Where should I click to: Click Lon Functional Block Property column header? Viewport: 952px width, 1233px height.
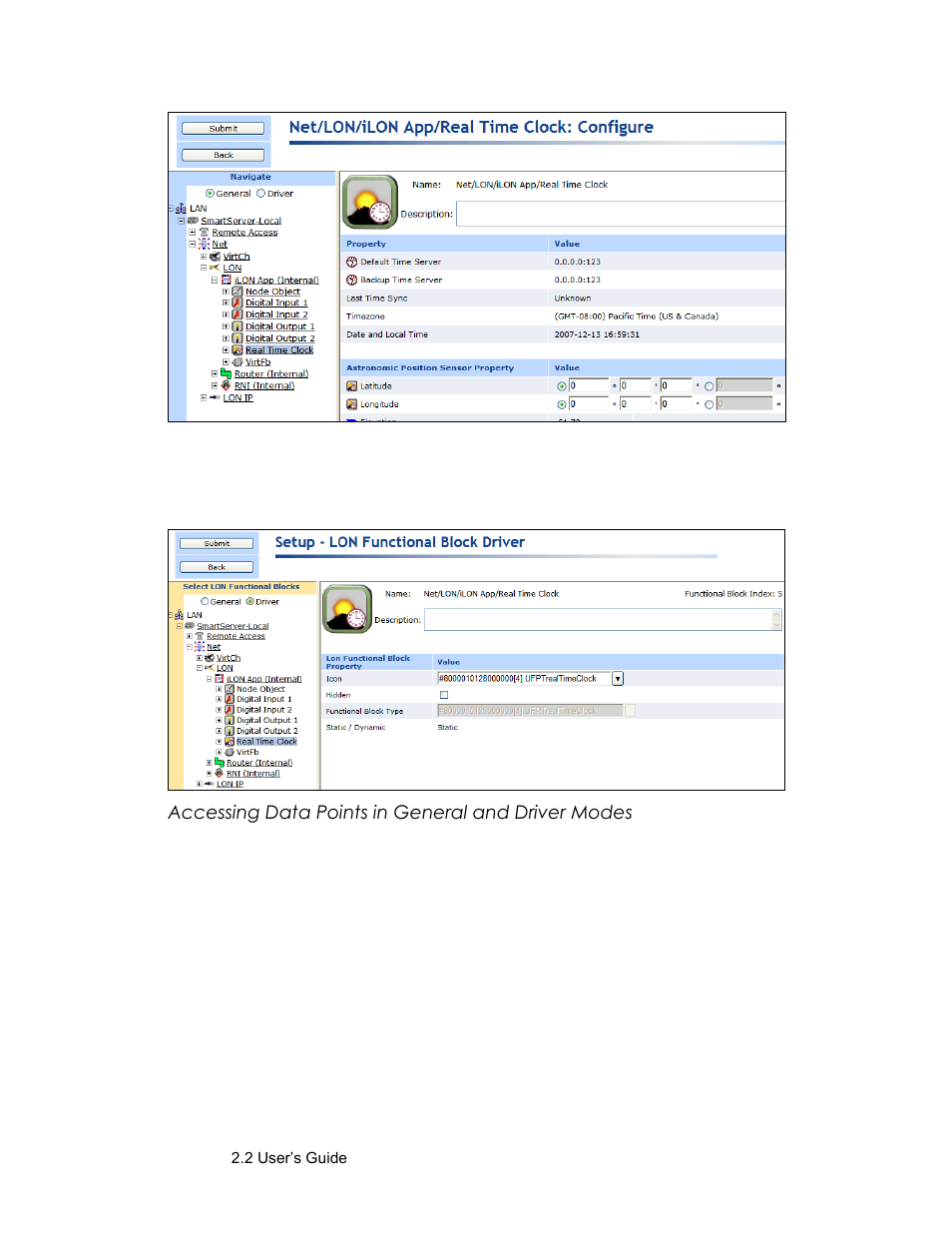coord(377,662)
